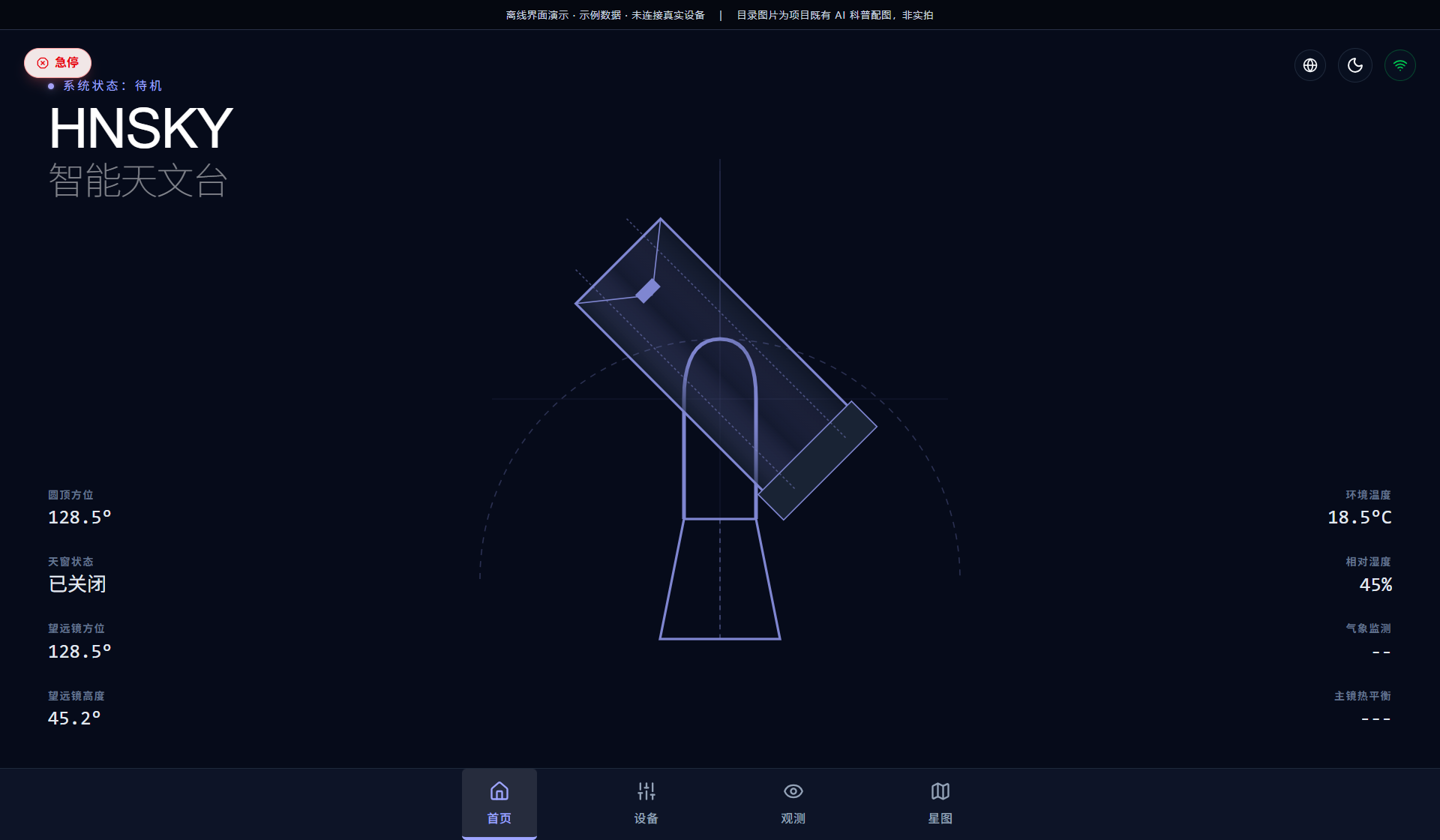Open the 设备 equipment tab
This screenshot has height=840, width=1440.
[x=646, y=803]
